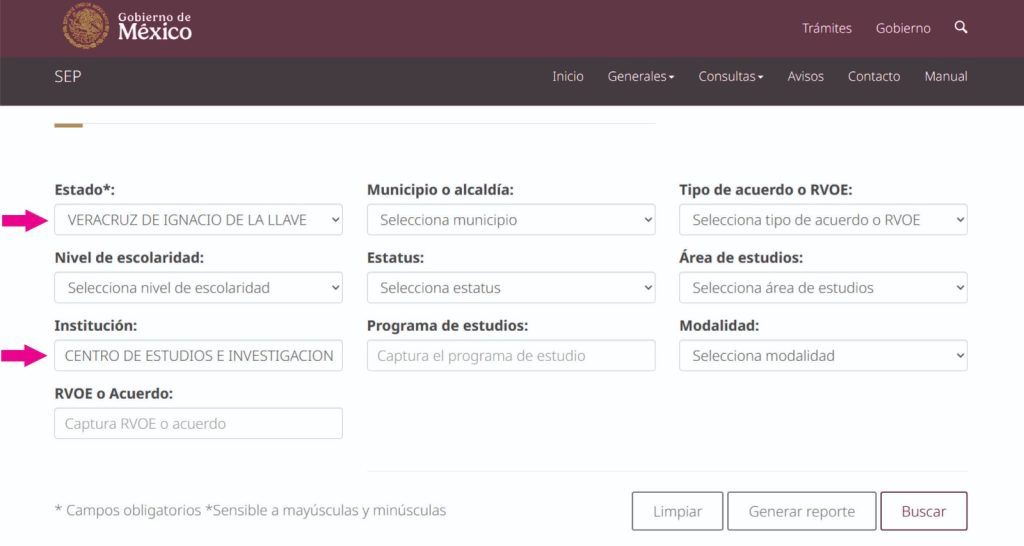Focus the Programa de estudios field
Screen dimensions: 1024x546
pos(510,356)
